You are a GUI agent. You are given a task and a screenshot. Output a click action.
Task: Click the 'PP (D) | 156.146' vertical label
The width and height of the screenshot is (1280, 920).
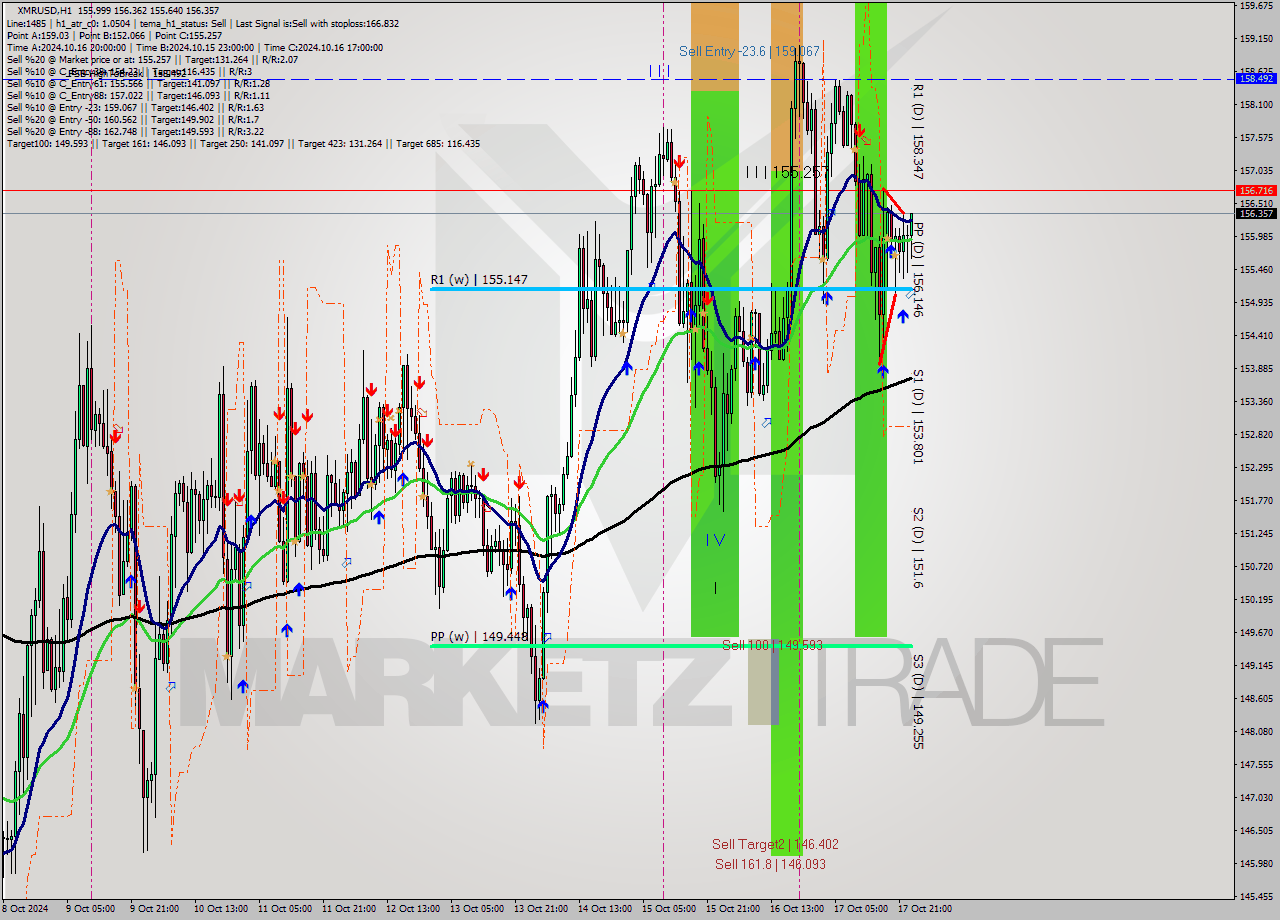[918, 269]
